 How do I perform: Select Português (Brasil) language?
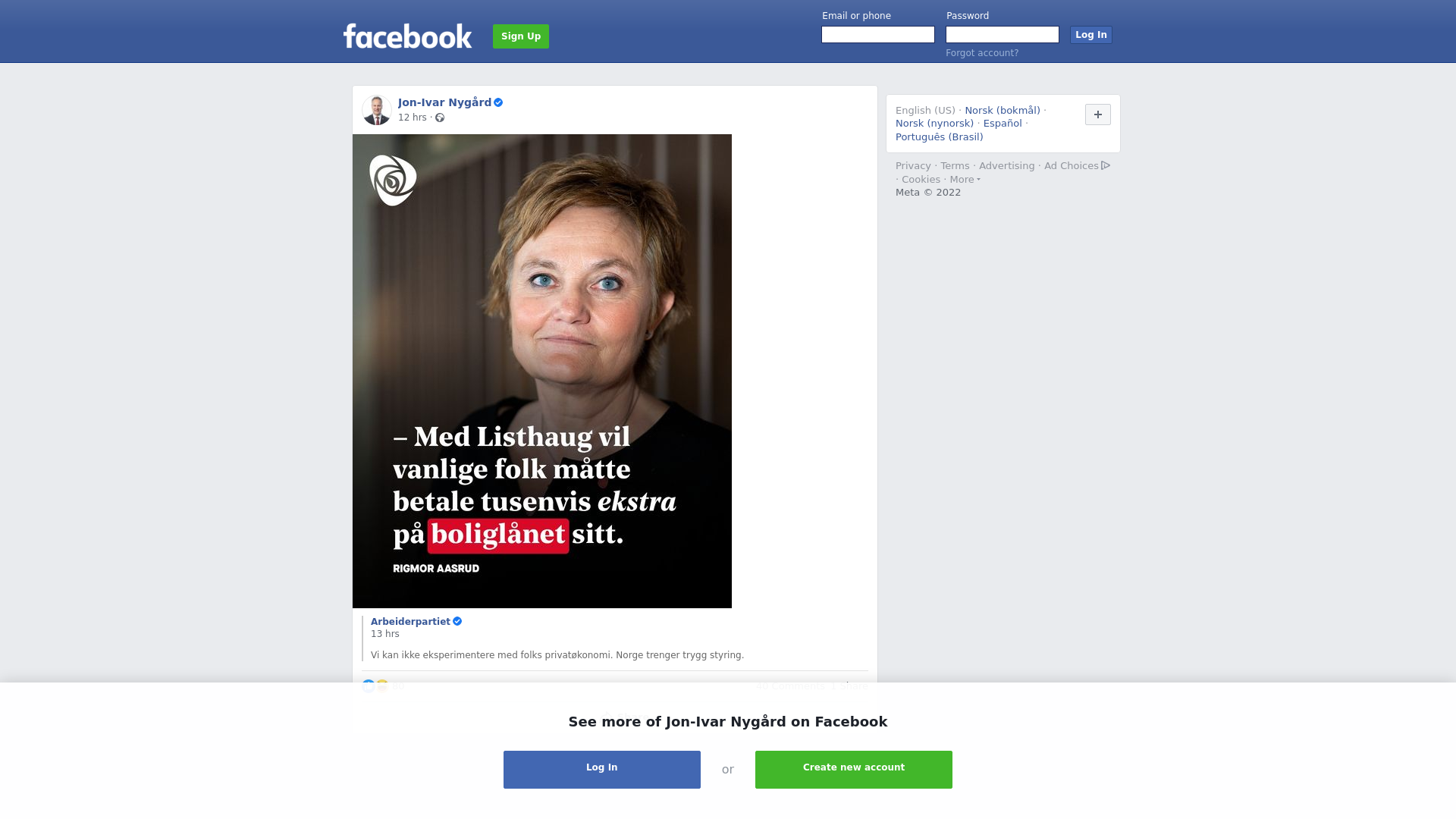[x=940, y=137]
